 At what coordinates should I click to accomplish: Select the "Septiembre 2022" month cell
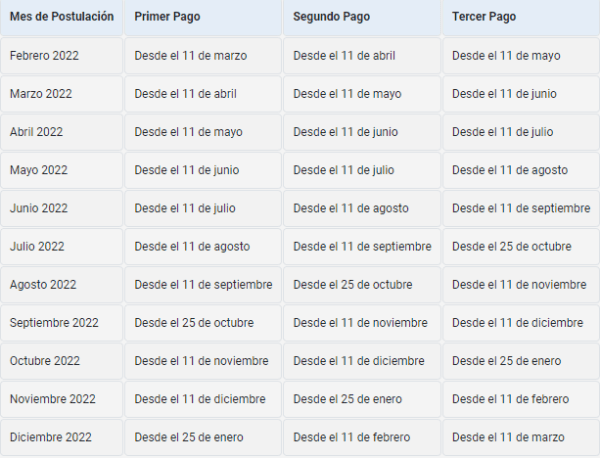[54, 322]
